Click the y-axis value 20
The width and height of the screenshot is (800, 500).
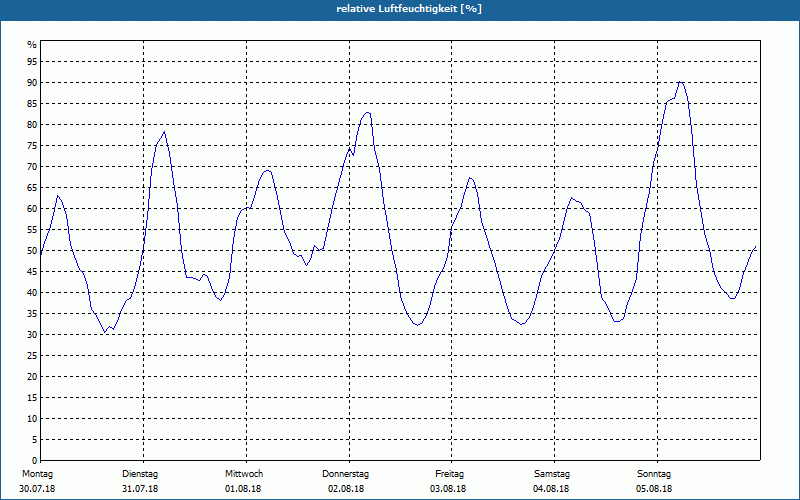(x=32, y=377)
